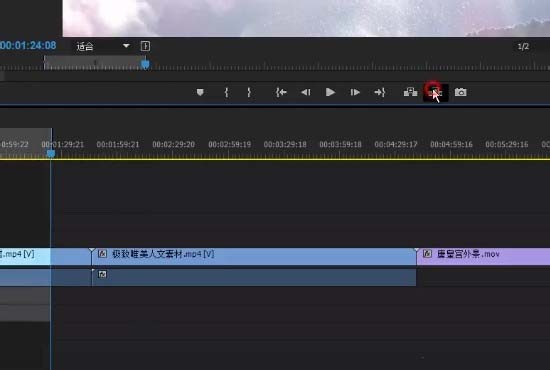Image resolution: width=550 pixels, height=370 pixels.
Task: Click ruler timecode 00:03:29:18
Action: [285, 144]
